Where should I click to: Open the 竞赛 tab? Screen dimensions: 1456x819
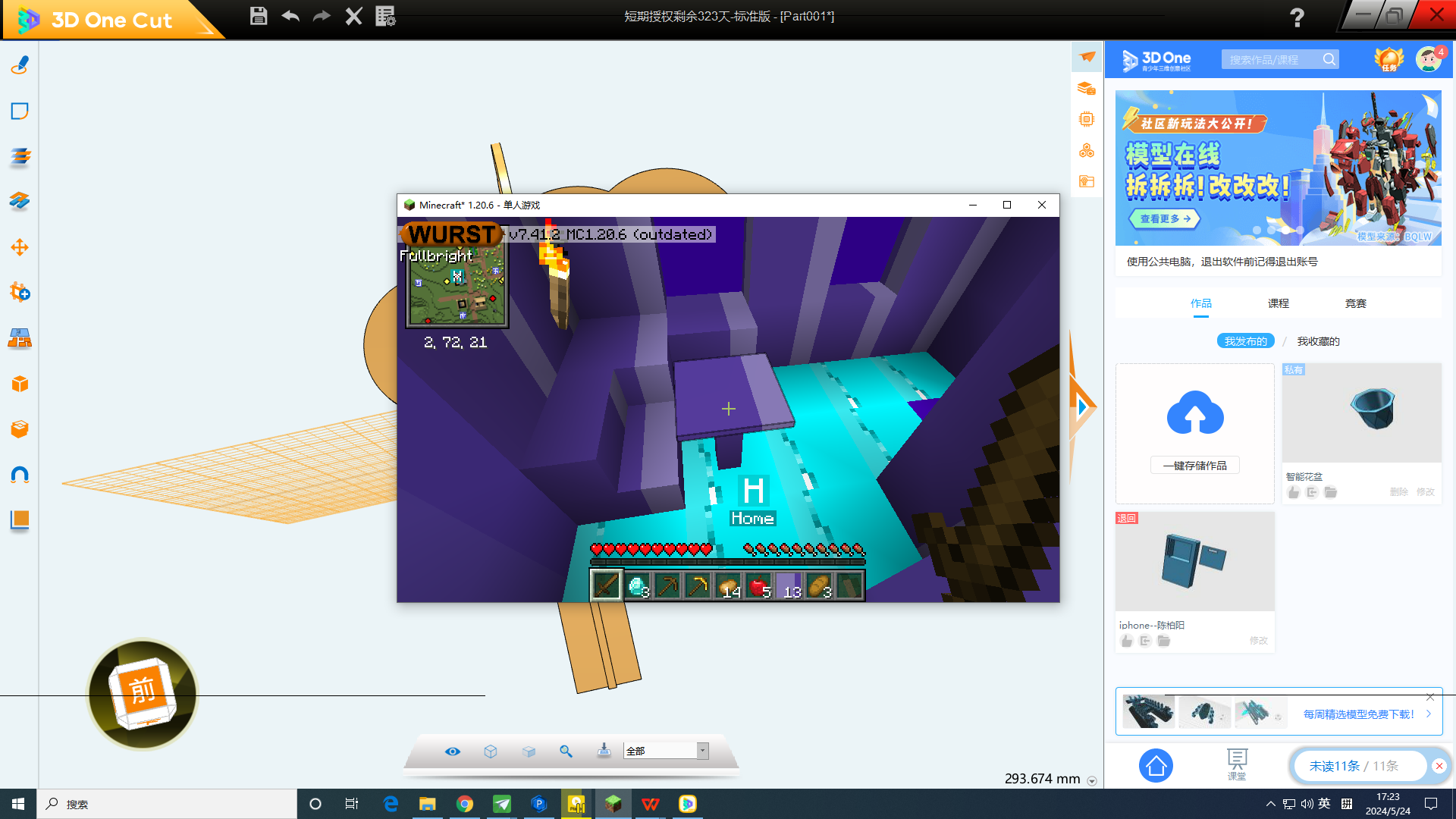point(1355,303)
